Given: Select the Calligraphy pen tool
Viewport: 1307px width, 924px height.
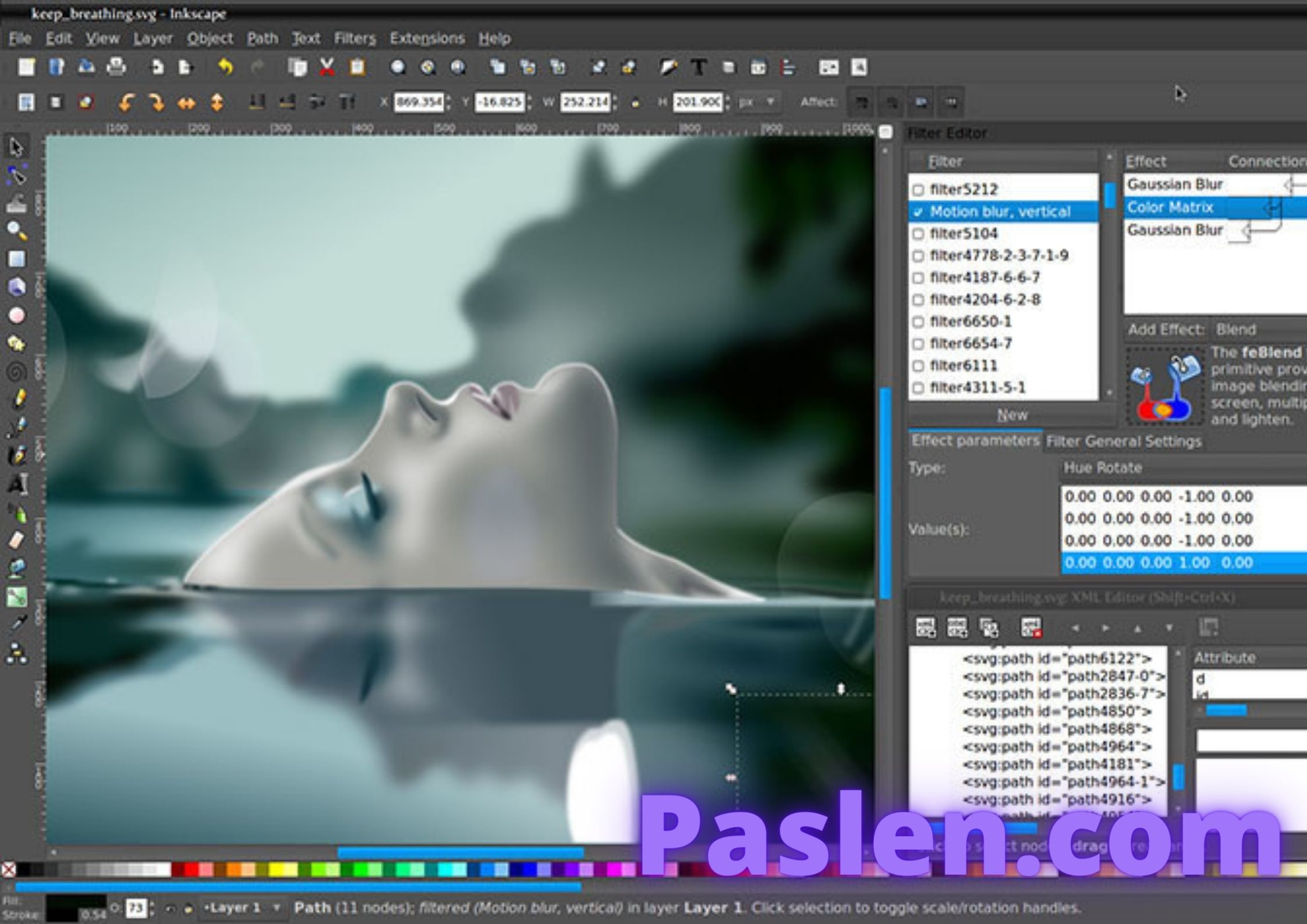Looking at the screenshot, I should [17, 454].
